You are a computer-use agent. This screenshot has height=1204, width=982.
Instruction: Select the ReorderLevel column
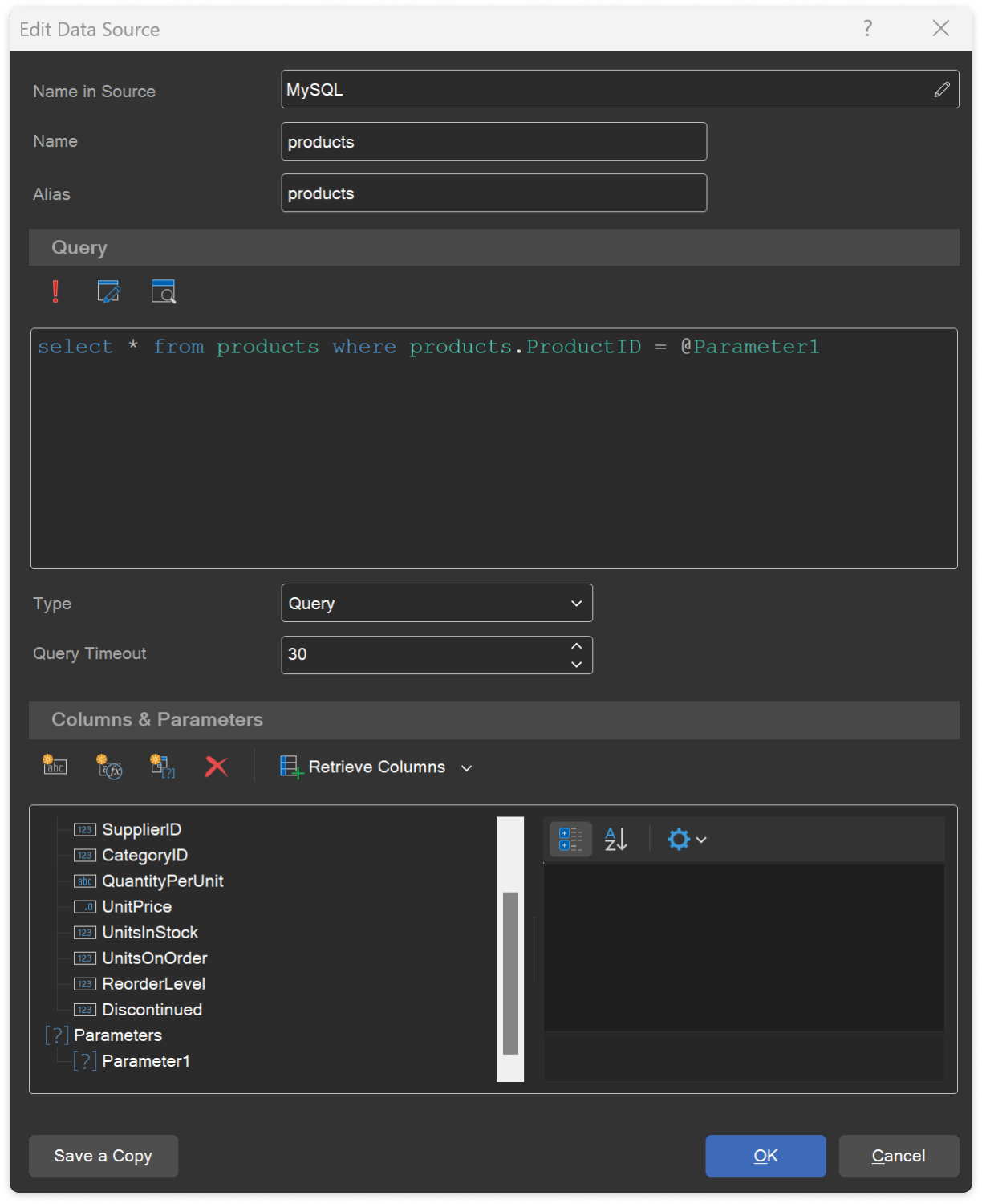140,983
